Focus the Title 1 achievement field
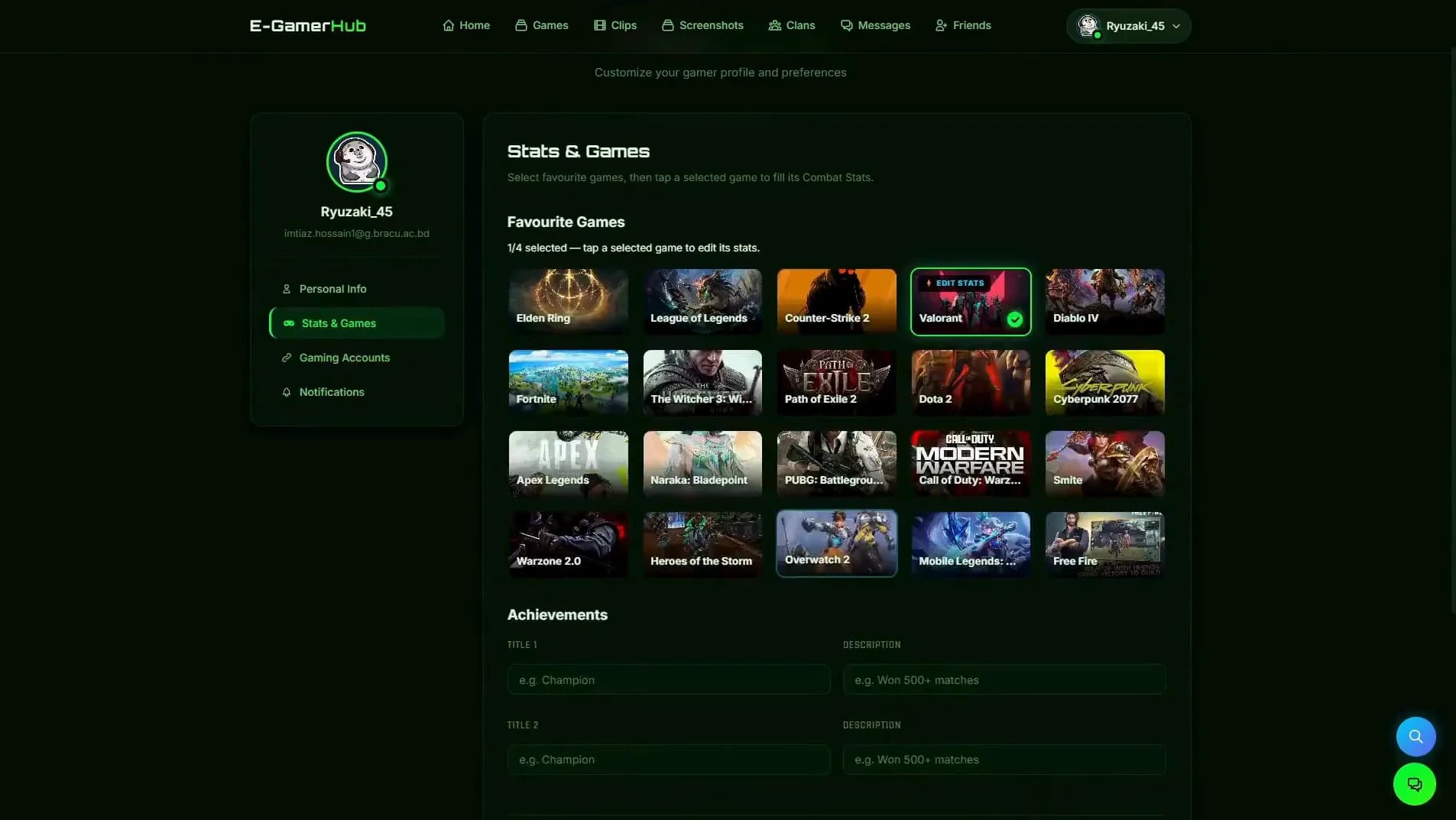Image resolution: width=1456 pixels, height=820 pixels. click(669, 679)
